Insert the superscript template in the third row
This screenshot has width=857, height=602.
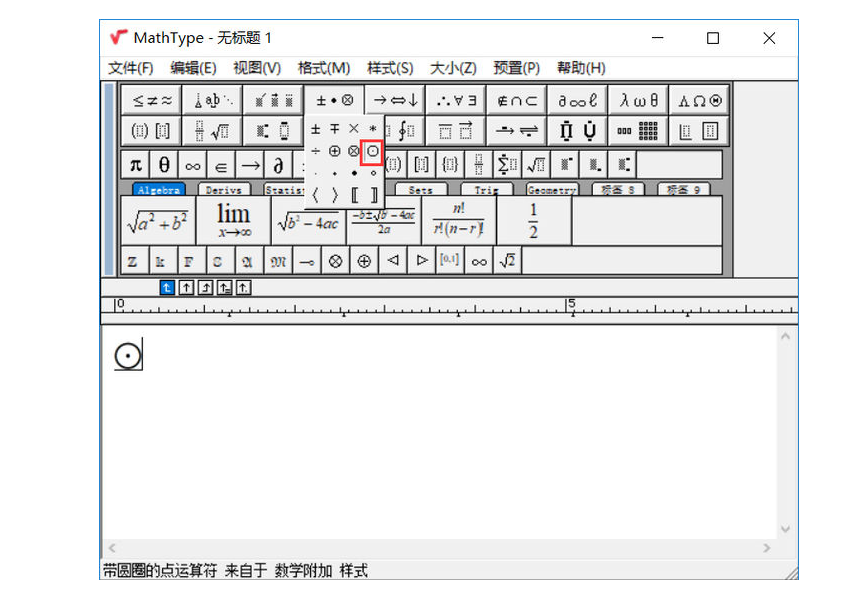(566, 165)
